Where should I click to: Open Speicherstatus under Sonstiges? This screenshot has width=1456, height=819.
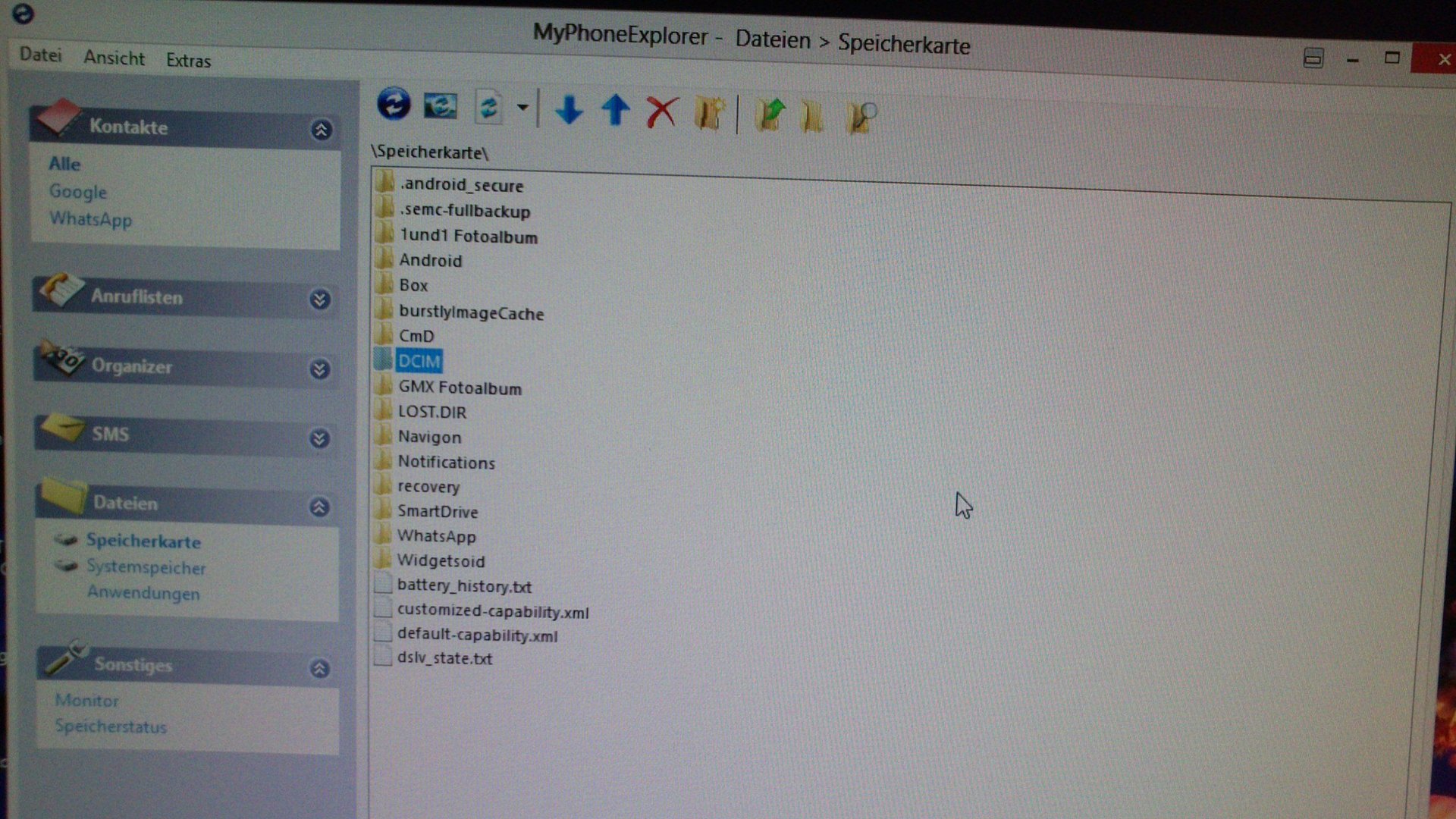111,726
